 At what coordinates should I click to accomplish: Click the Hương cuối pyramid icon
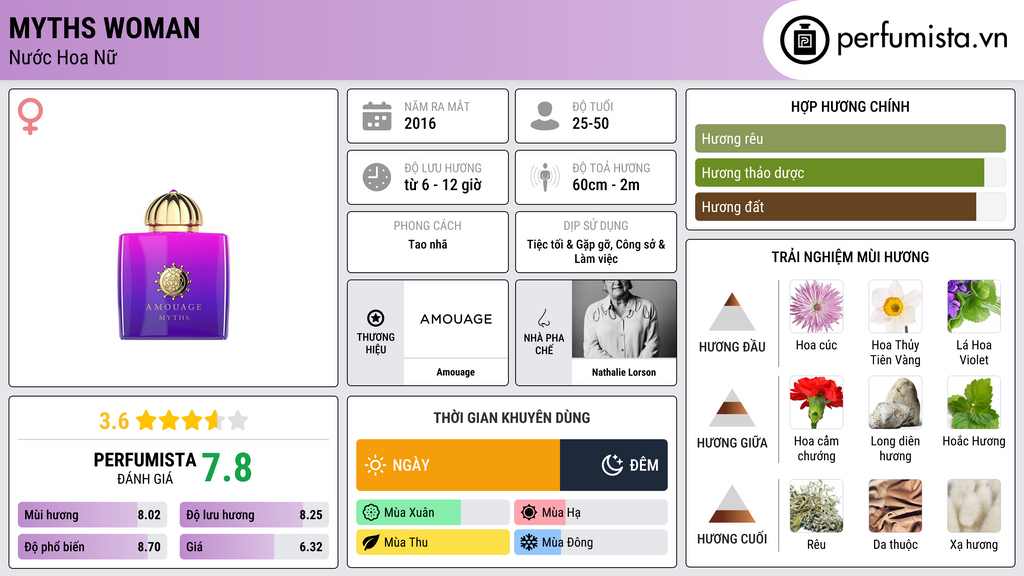[x=732, y=504]
